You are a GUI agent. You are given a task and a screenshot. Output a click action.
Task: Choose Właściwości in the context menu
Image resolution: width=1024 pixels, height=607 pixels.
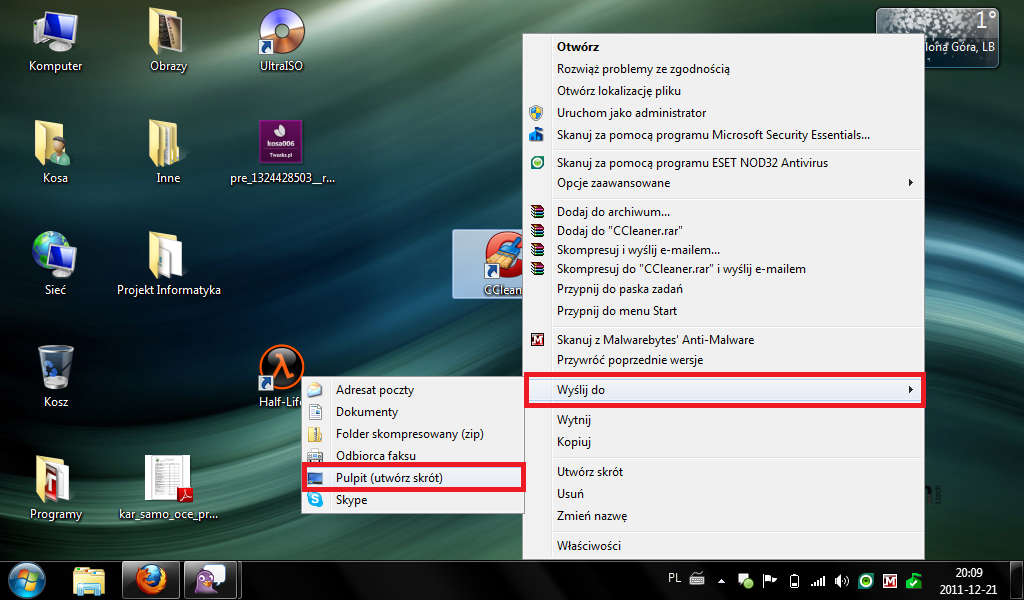tap(724, 546)
